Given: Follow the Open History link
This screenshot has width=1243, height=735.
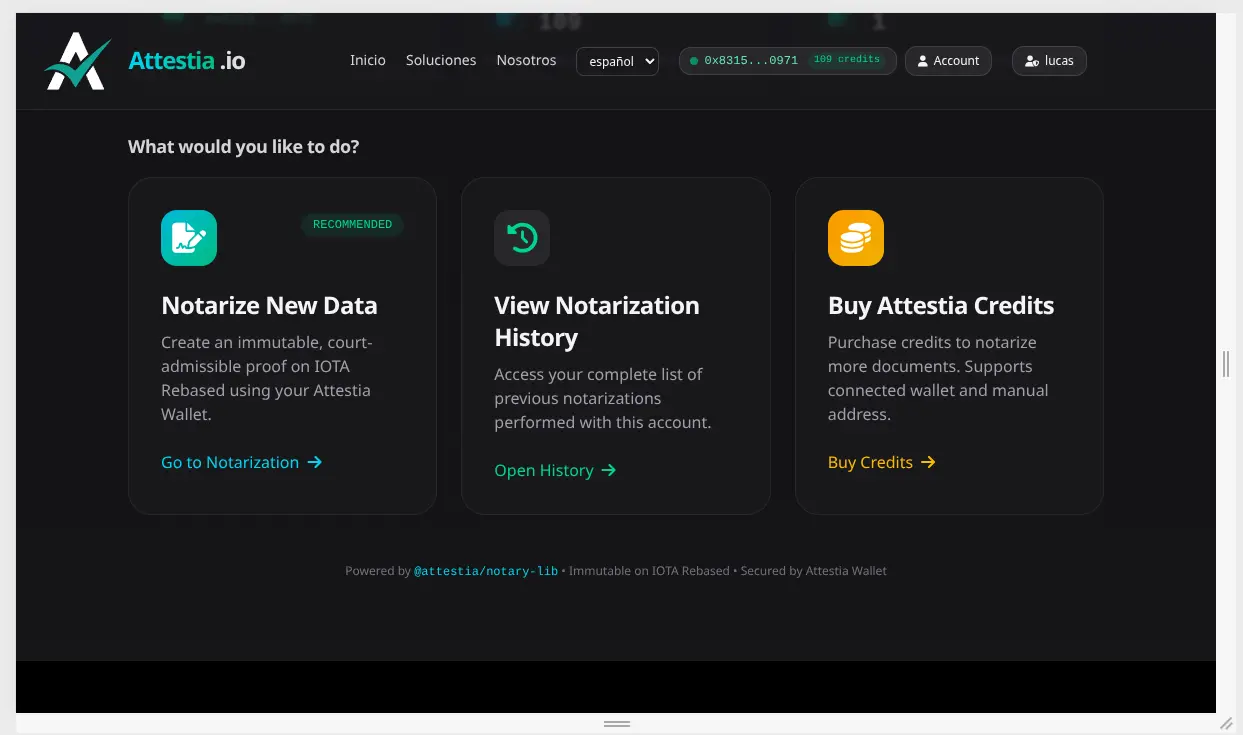Looking at the screenshot, I should pos(555,470).
